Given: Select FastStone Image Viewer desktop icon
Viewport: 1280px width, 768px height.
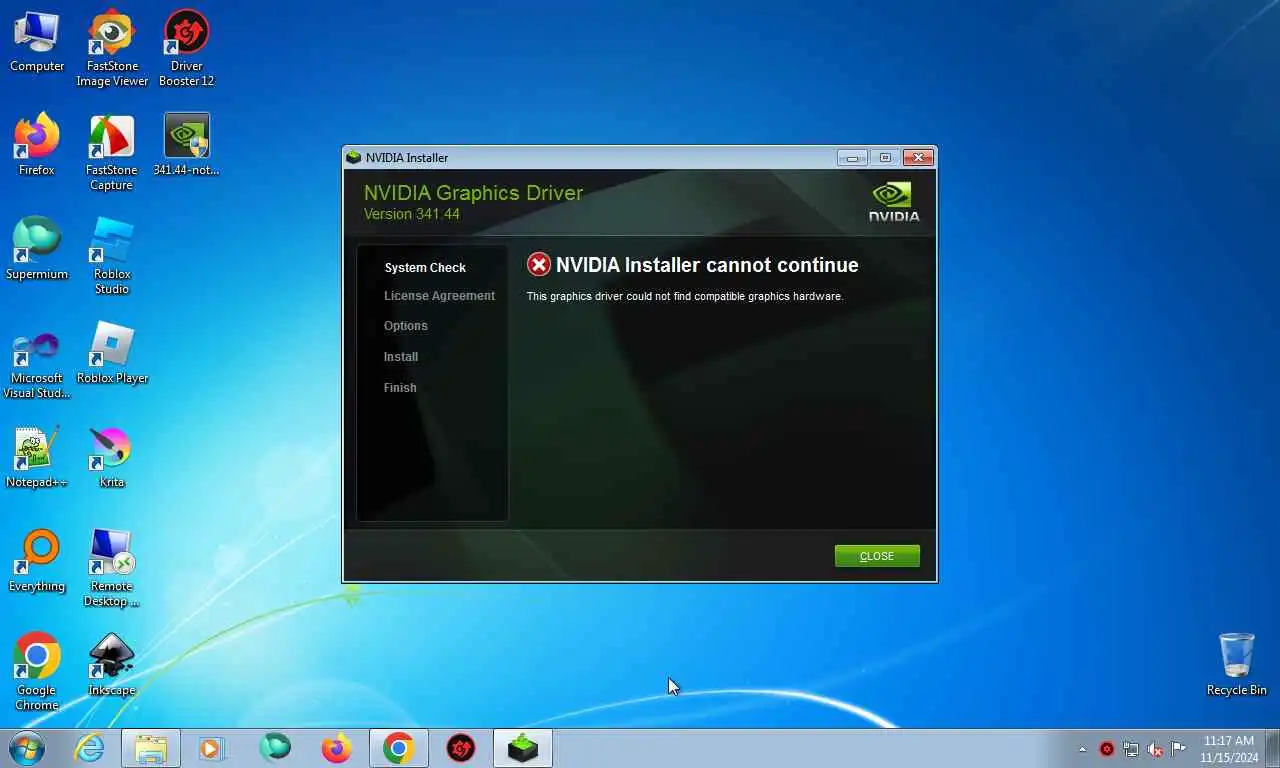Looking at the screenshot, I should coord(112,49).
